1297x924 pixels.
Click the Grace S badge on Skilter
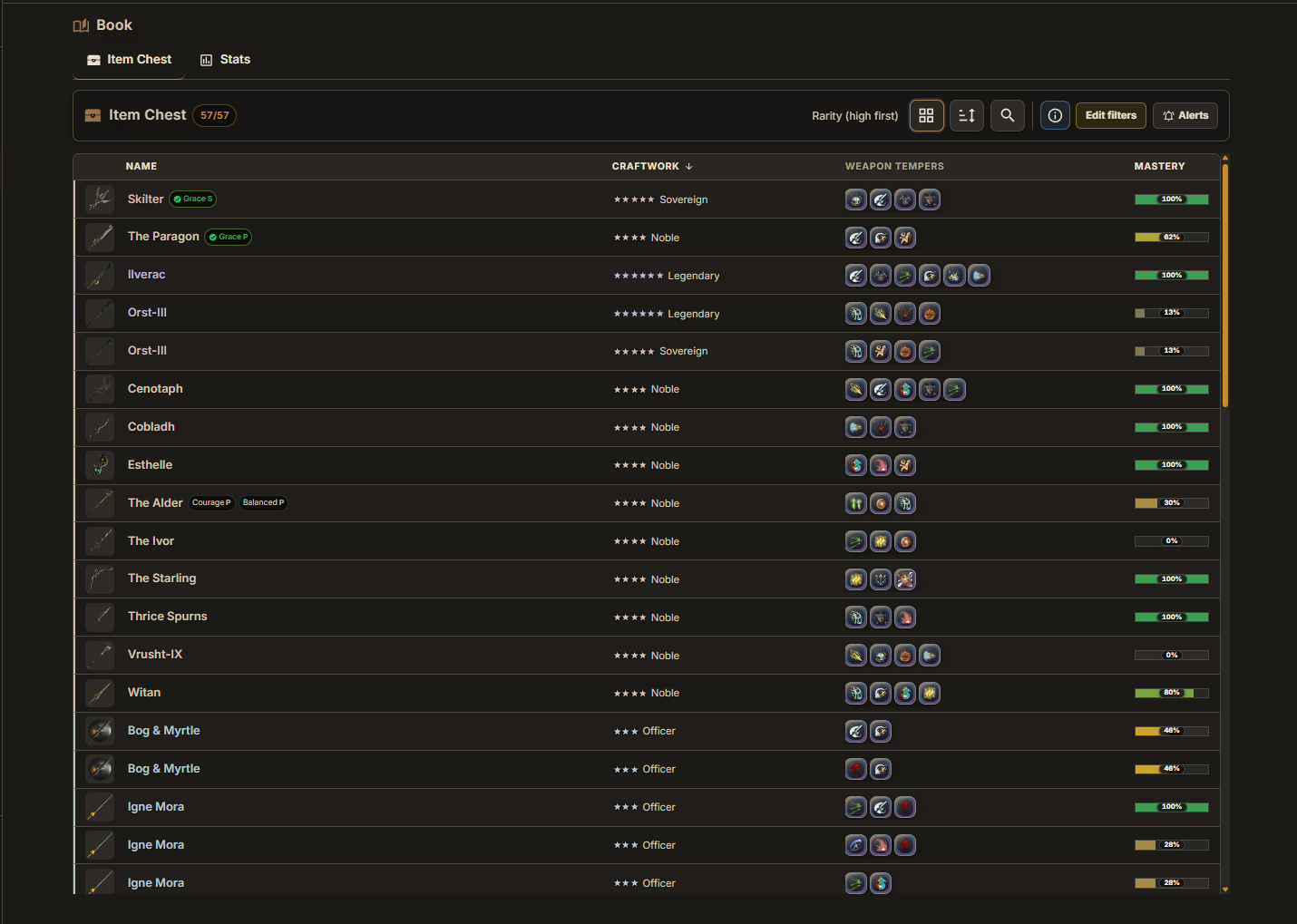(193, 199)
